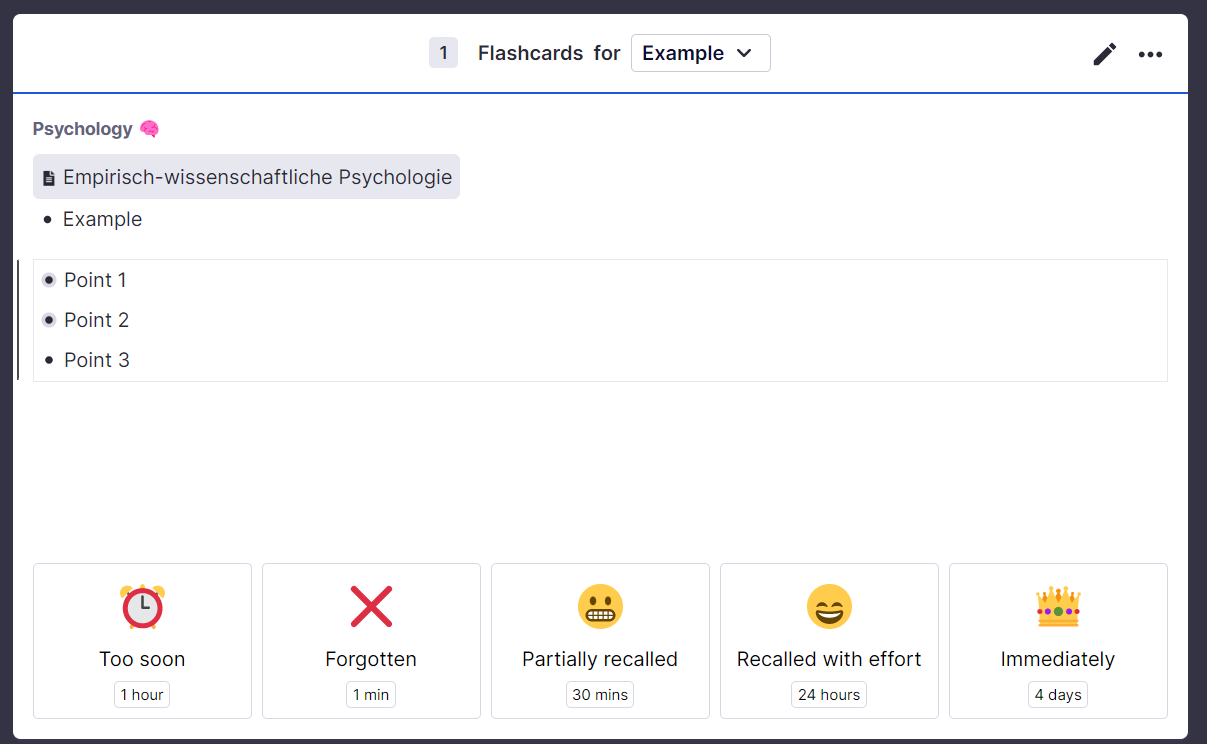Viewport: 1207px width, 744px height.
Task: Click the flashcard count badge showing 1
Action: [443, 53]
